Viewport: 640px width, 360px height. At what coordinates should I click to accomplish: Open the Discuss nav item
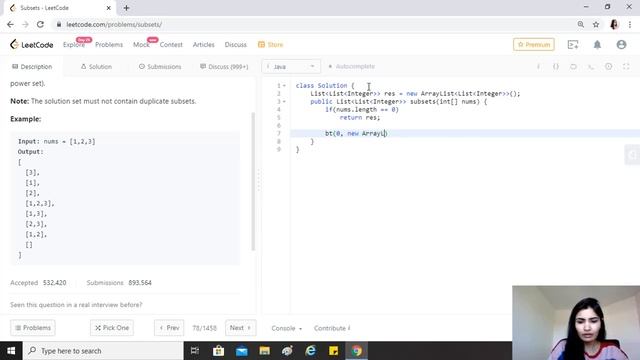pyautogui.click(x=236, y=44)
